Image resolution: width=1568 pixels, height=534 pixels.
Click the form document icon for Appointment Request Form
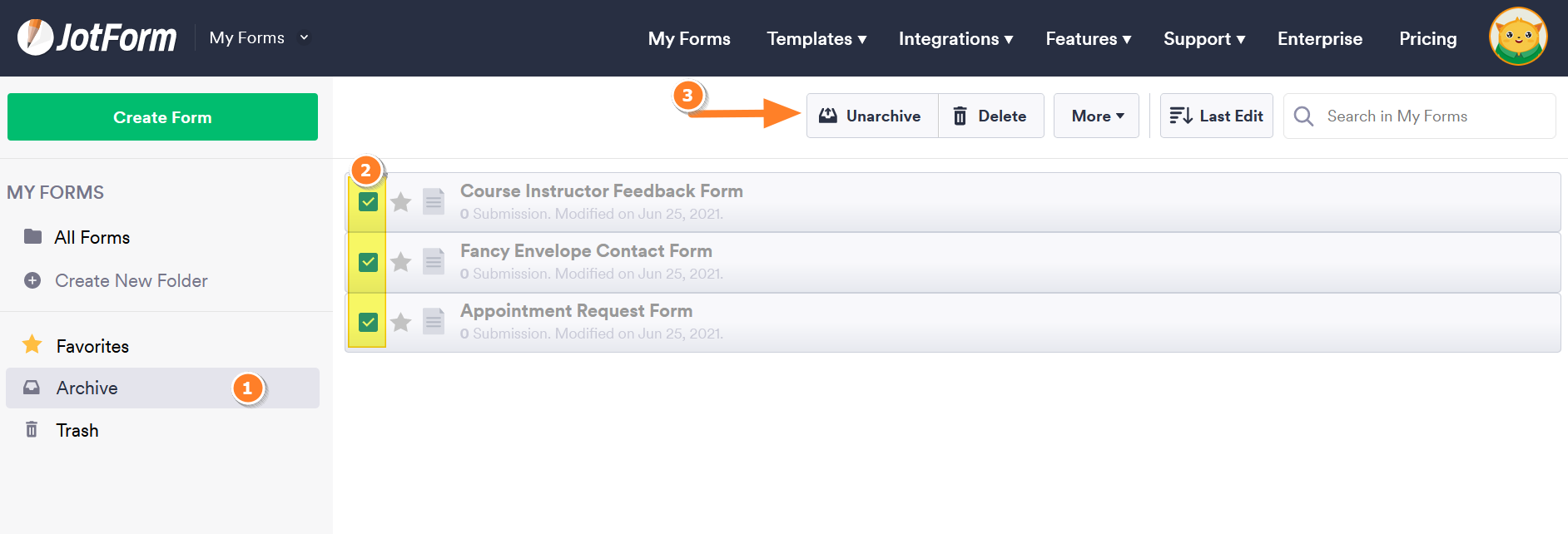tap(434, 321)
